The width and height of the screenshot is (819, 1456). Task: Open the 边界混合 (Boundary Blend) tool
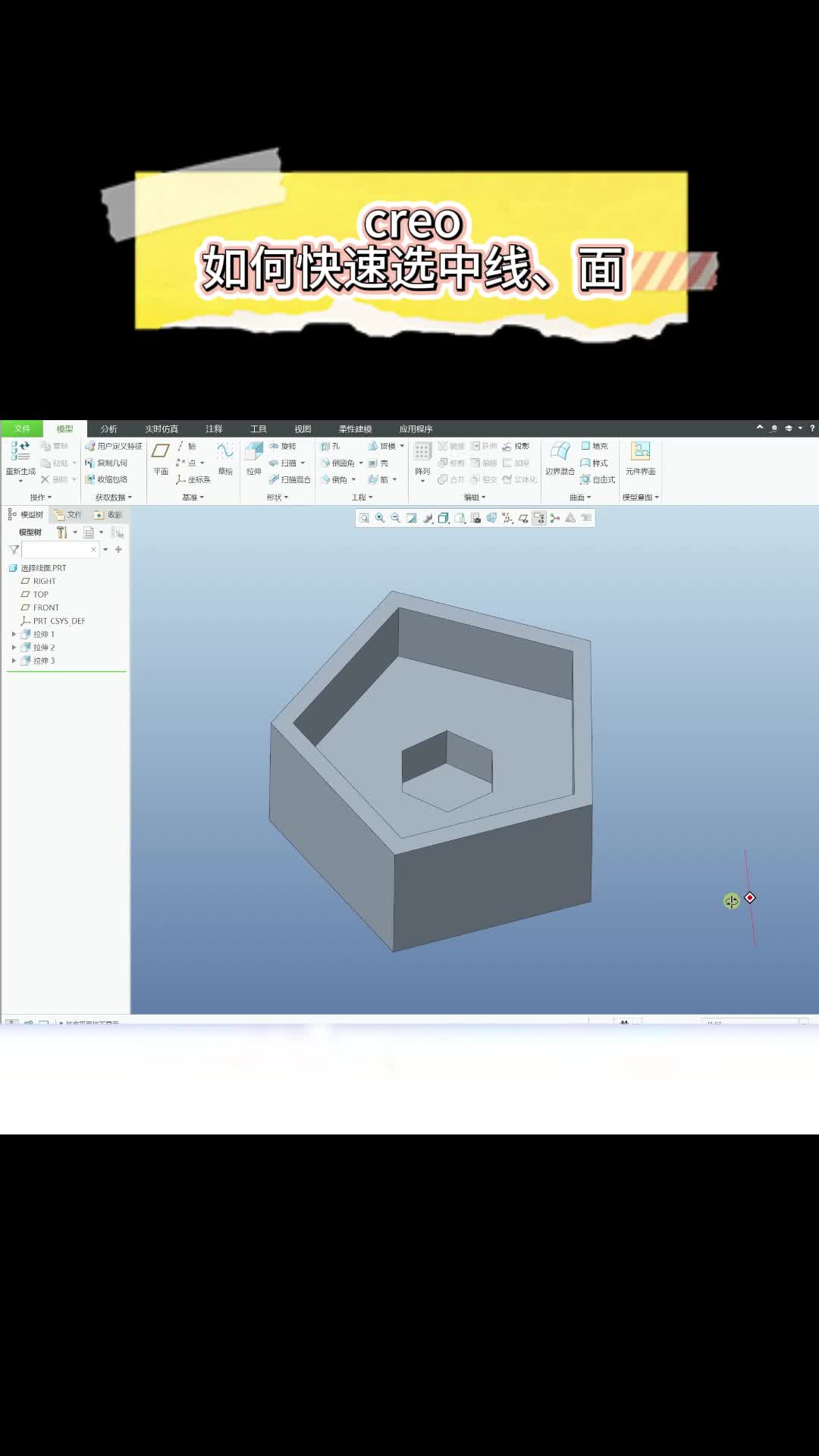click(560, 458)
